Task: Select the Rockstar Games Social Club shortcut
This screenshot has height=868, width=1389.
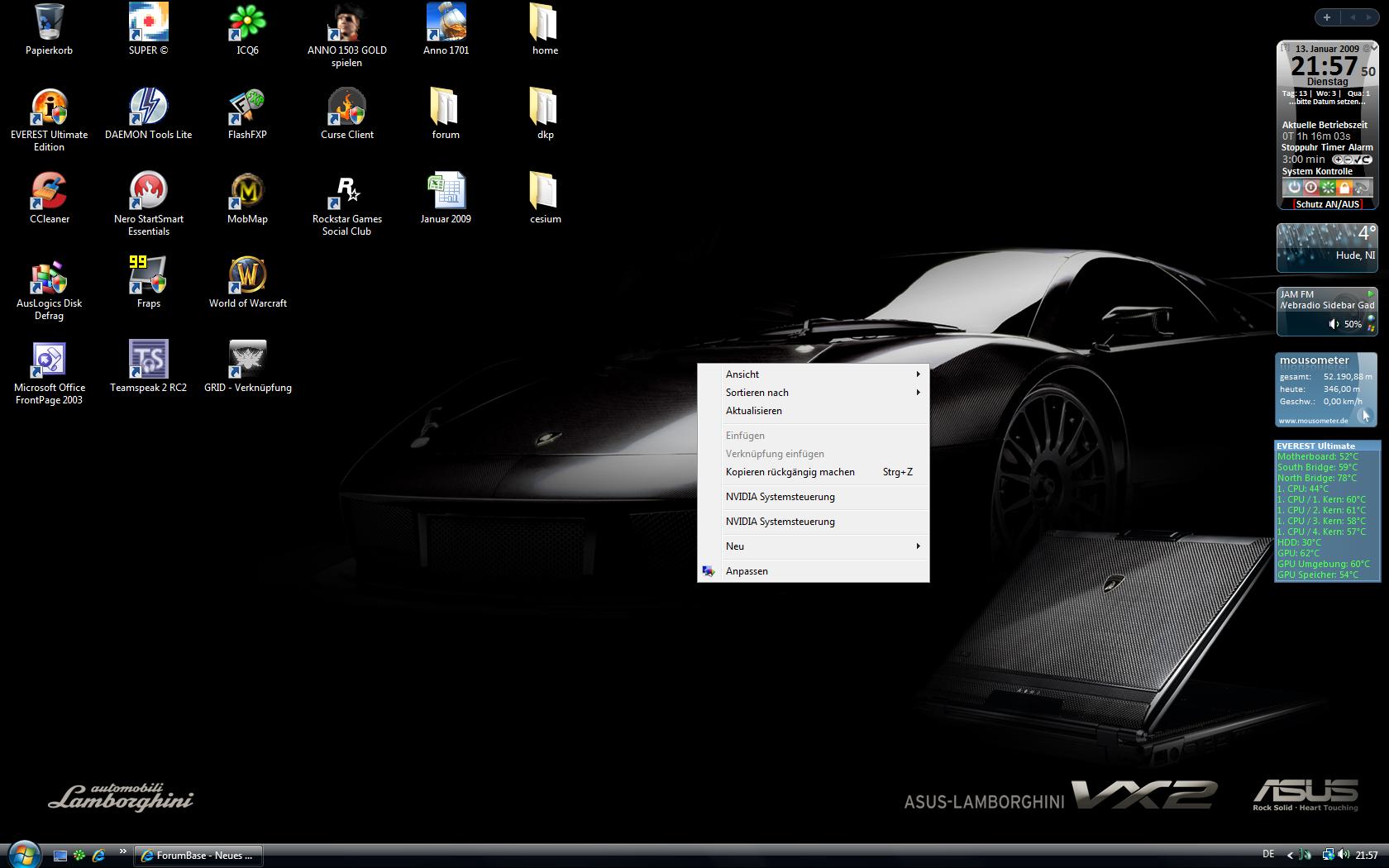Action: click(347, 204)
